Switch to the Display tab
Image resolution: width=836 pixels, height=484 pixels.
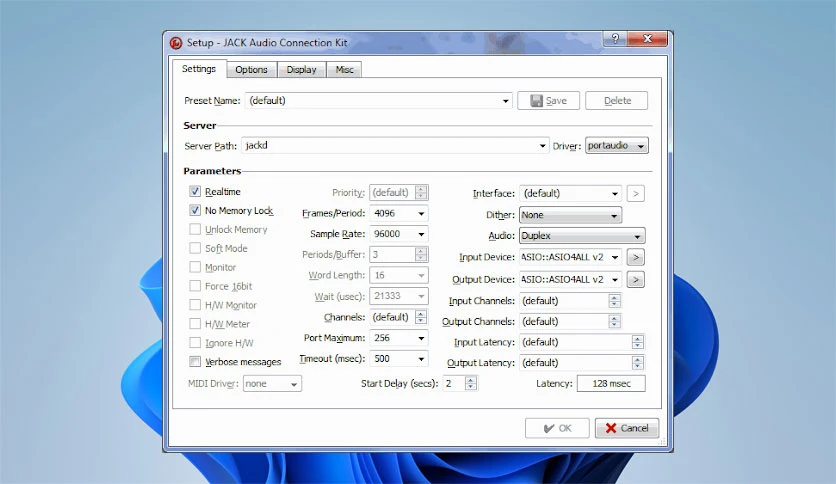point(301,70)
